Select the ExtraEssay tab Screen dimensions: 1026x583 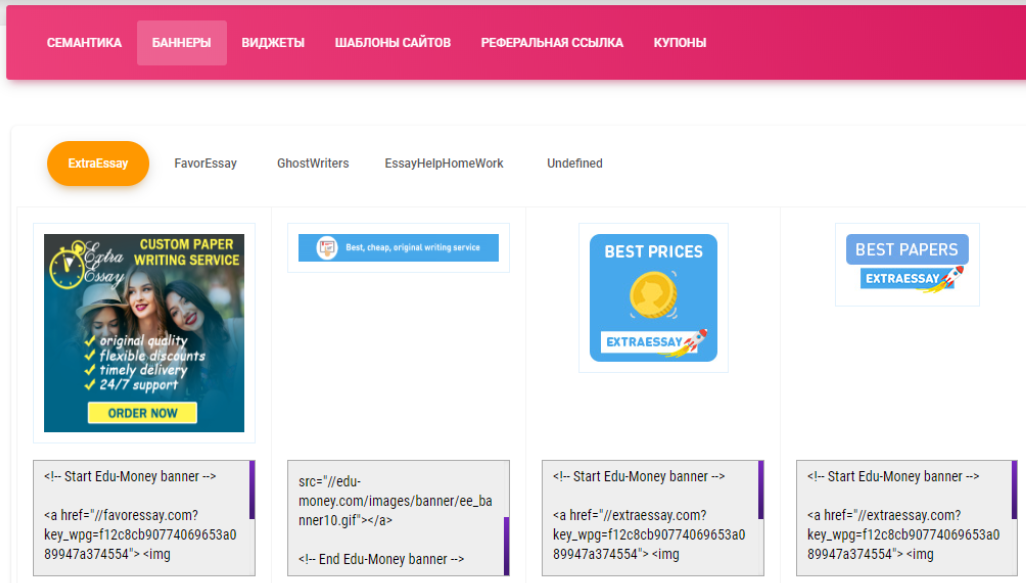pos(98,164)
